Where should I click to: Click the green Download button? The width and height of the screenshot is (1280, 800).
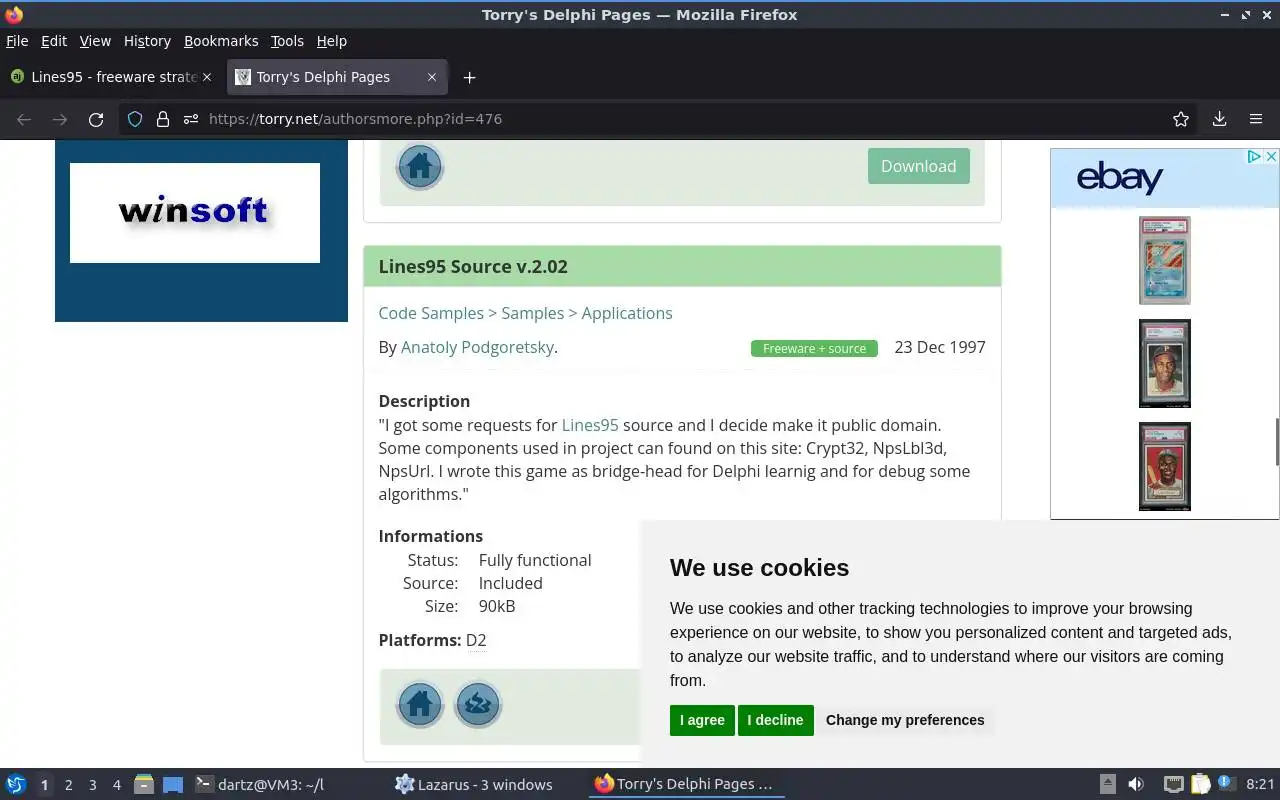918,166
